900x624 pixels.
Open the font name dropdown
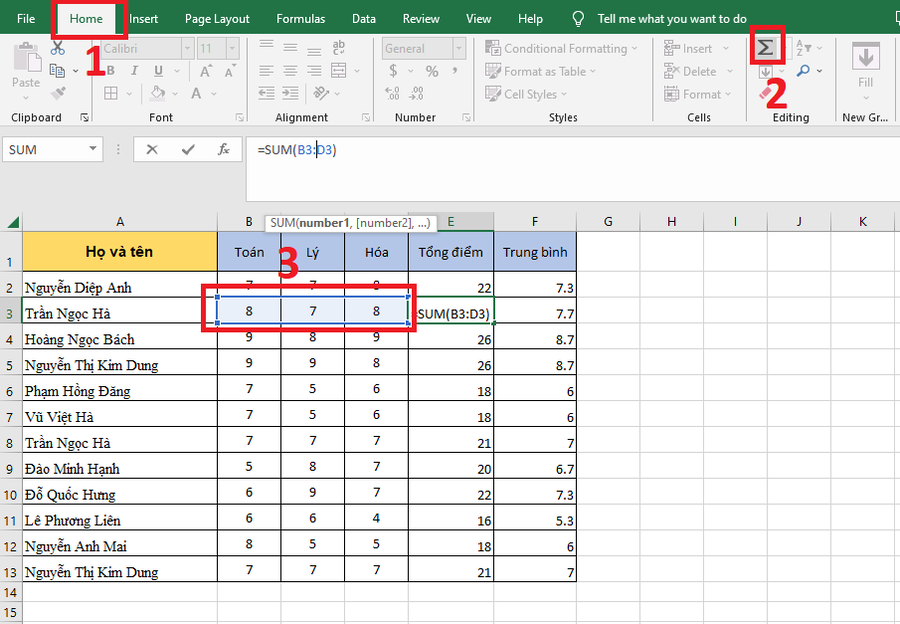click(187, 49)
